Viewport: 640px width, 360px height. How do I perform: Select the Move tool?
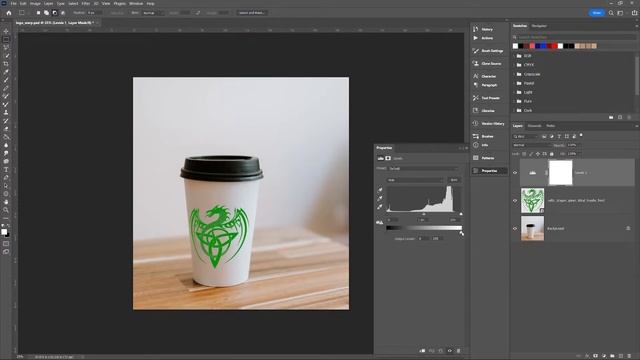[6, 31]
